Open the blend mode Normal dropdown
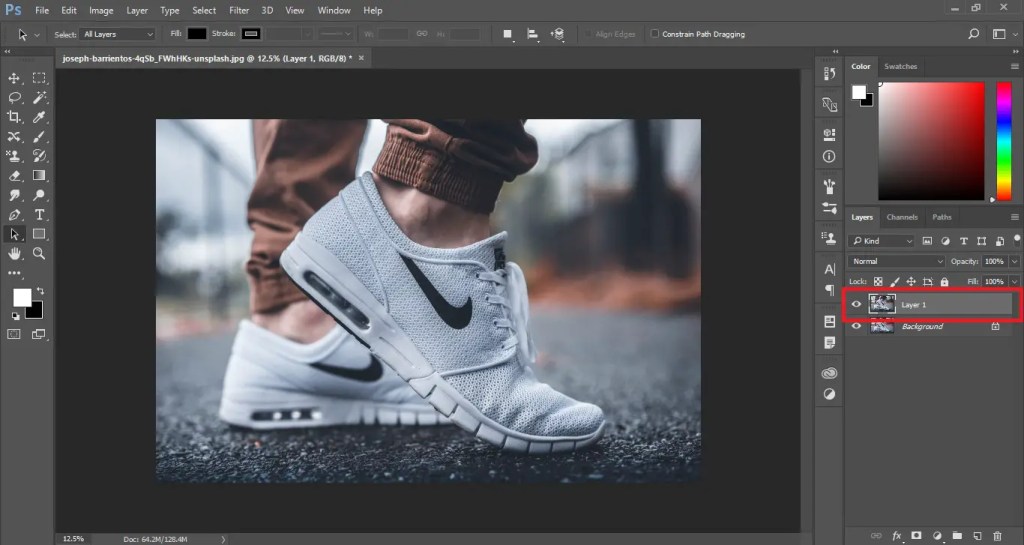The height and width of the screenshot is (545, 1024). coord(896,261)
